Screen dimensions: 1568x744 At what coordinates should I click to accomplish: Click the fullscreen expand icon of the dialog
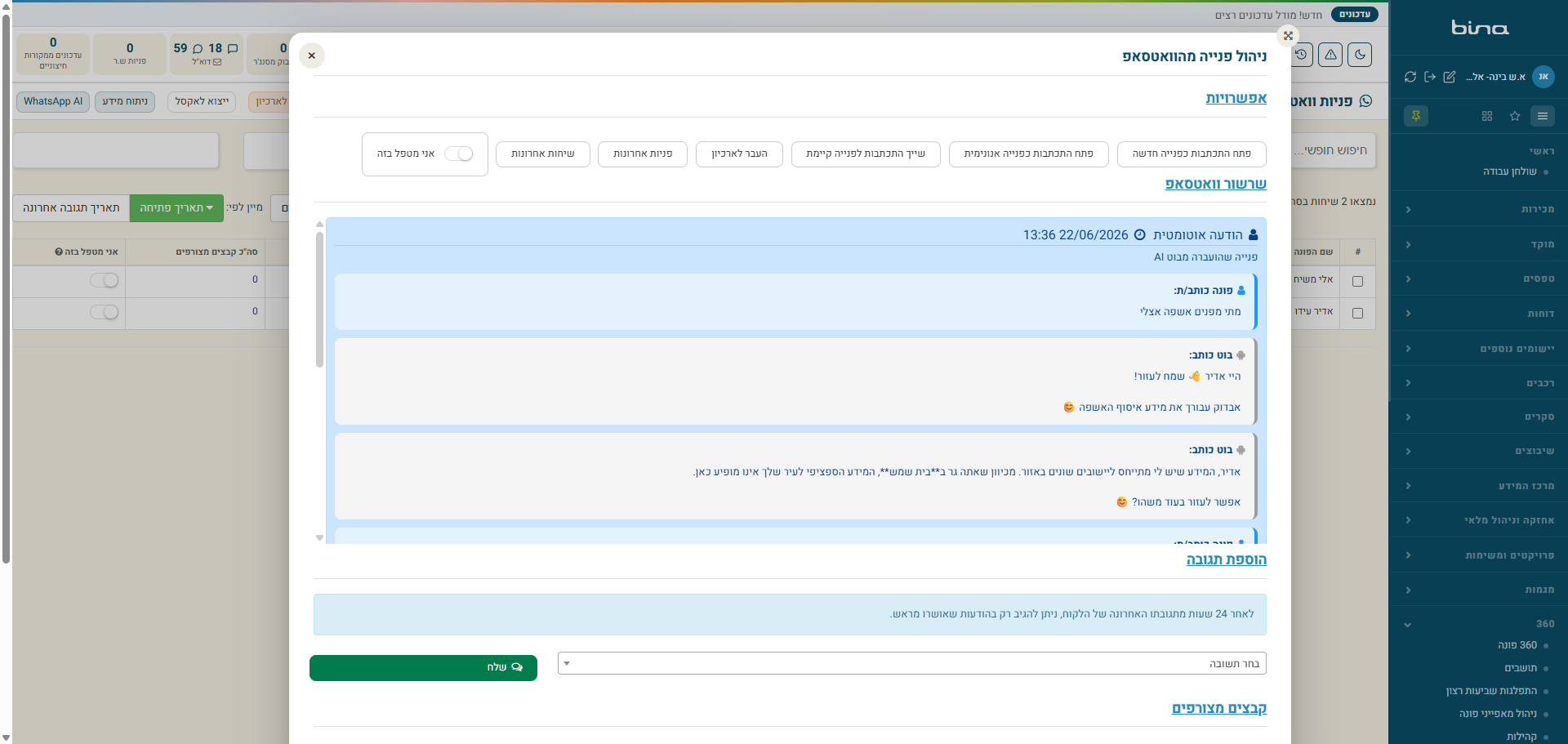click(1288, 36)
